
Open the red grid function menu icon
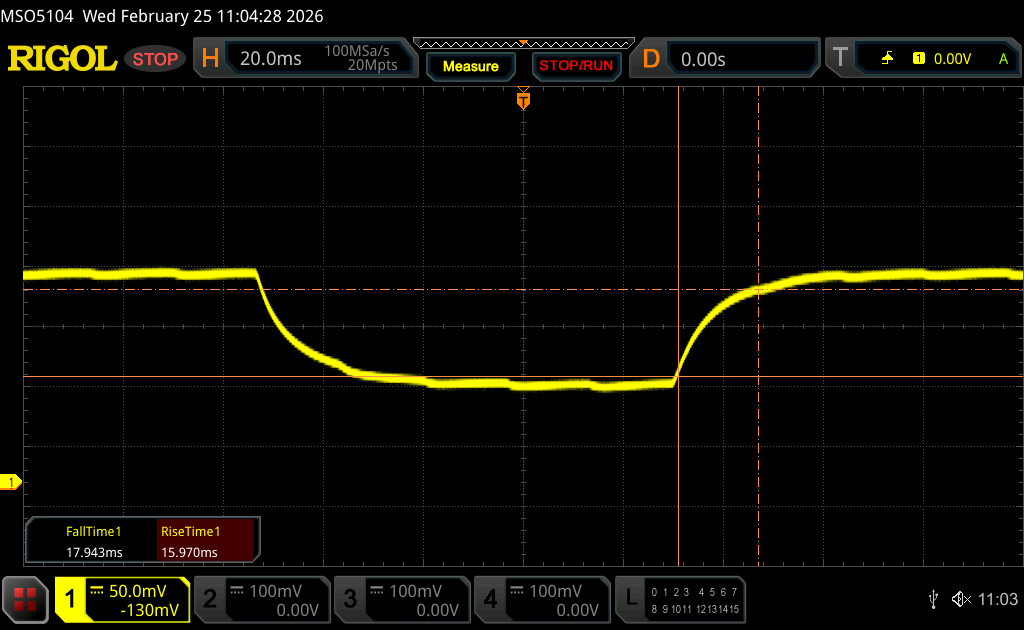click(25, 599)
